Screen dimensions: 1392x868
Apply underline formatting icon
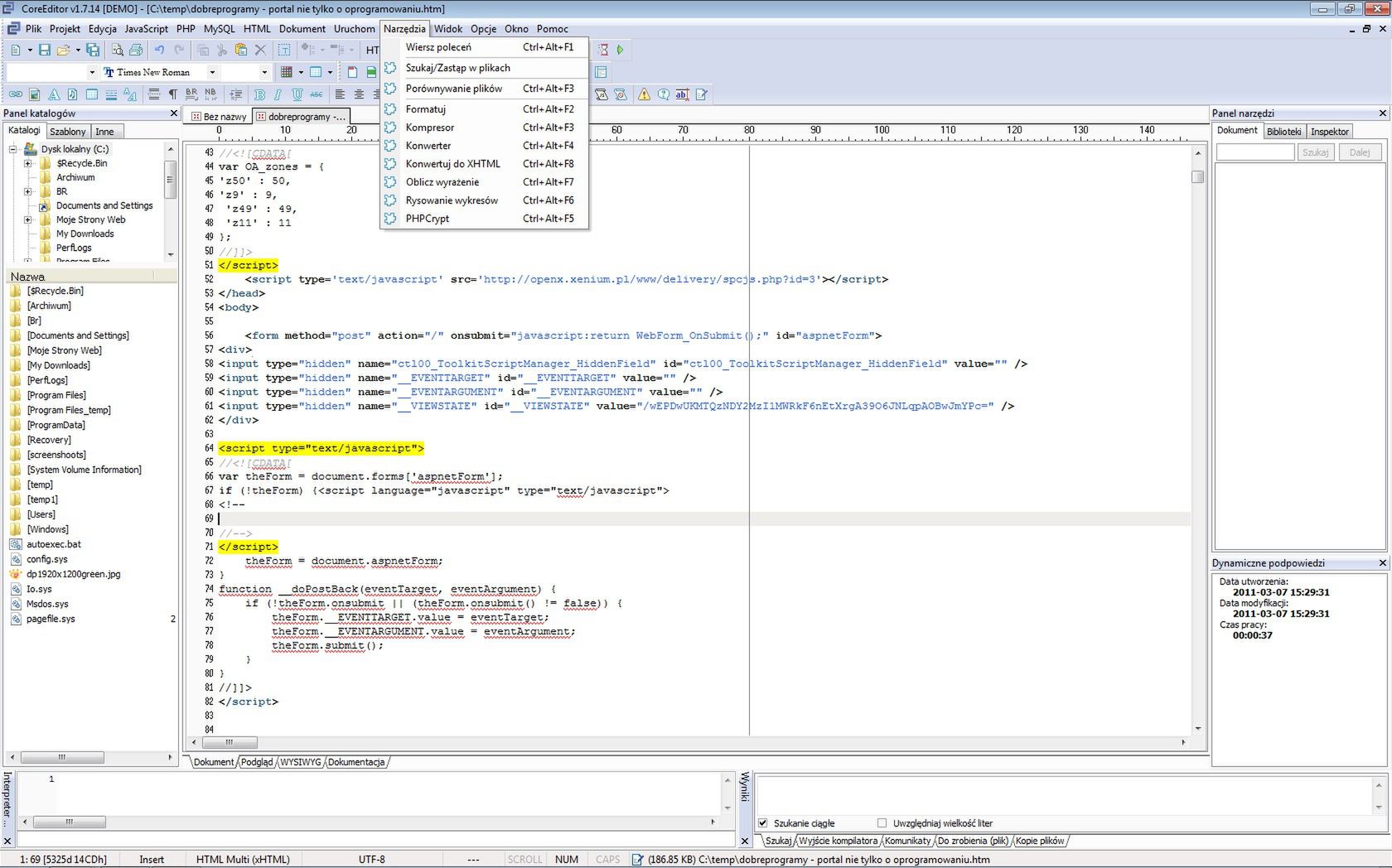point(297,94)
